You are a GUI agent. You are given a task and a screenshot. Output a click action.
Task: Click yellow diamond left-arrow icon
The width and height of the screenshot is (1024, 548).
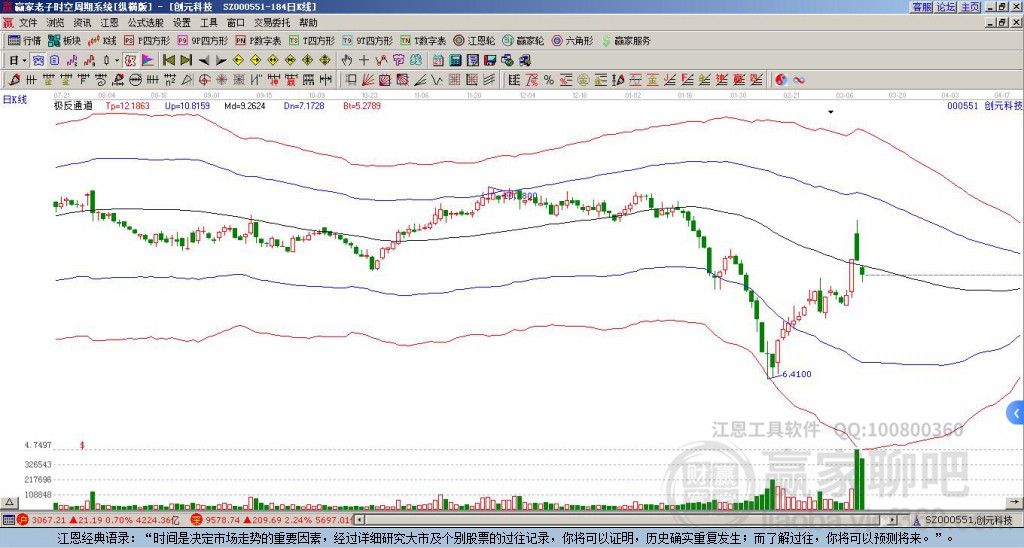pyautogui.click(x=238, y=60)
